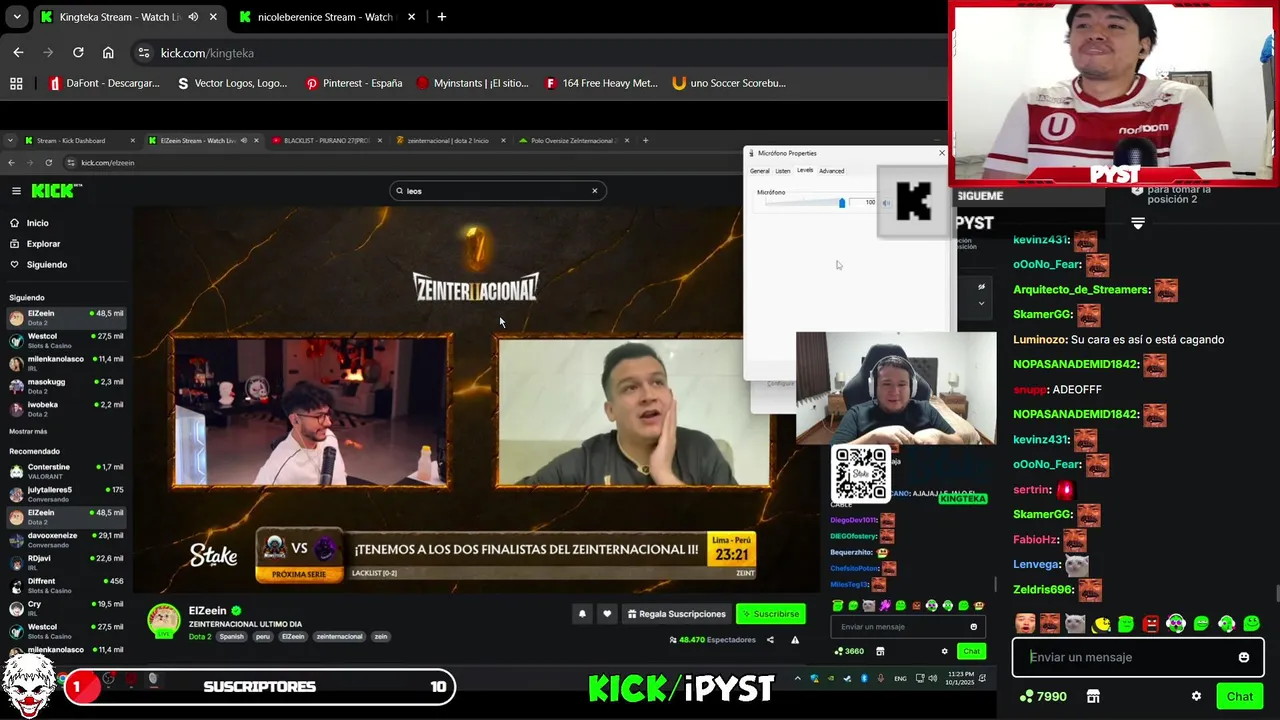Expand Mostrar más in the sidebar
The width and height of the screenshot is (1280, 720).
tap(28, 432)
